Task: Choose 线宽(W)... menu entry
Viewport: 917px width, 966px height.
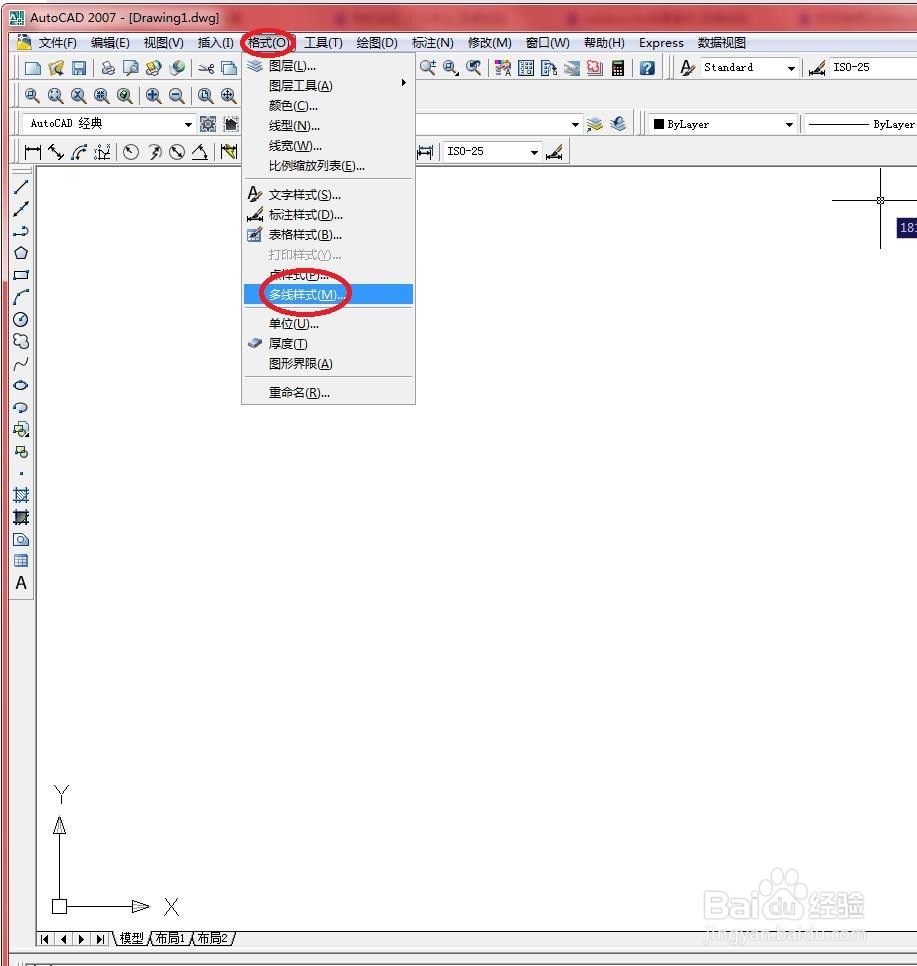Action: [x=328, y=146]
